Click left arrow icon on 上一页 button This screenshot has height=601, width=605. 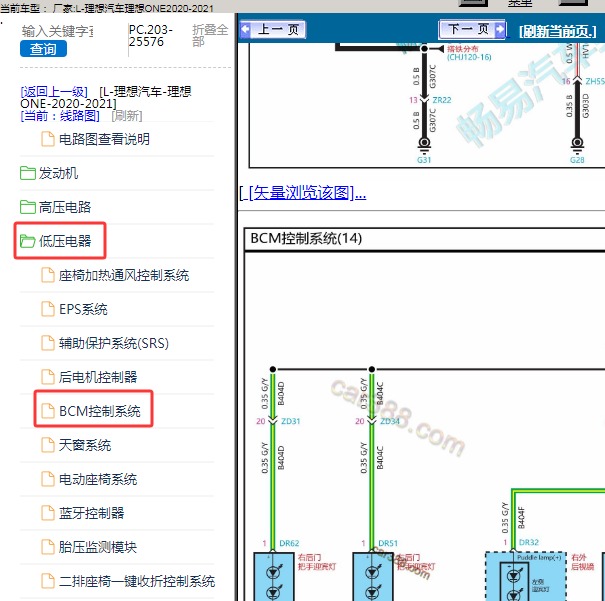click(245, 29)
